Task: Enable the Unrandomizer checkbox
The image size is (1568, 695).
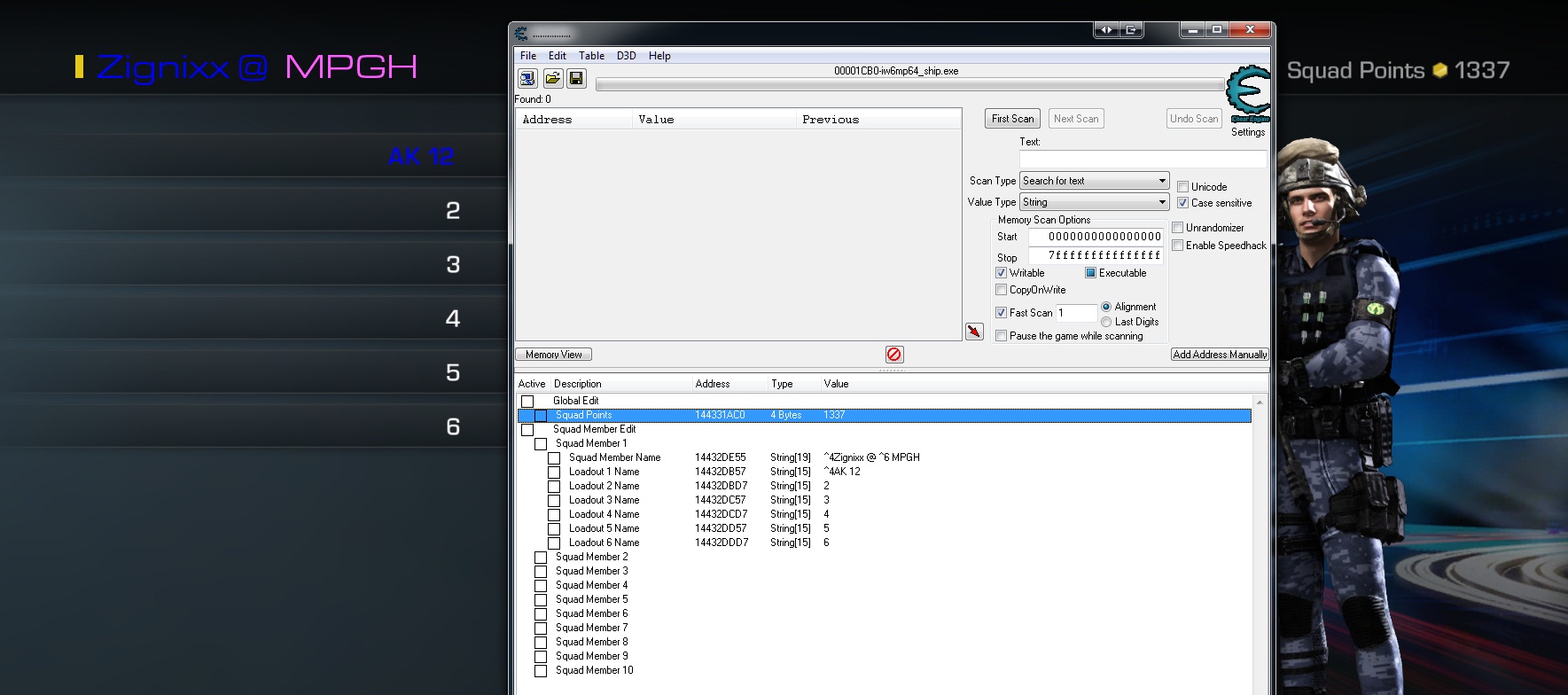Action: coord(1177,228)
